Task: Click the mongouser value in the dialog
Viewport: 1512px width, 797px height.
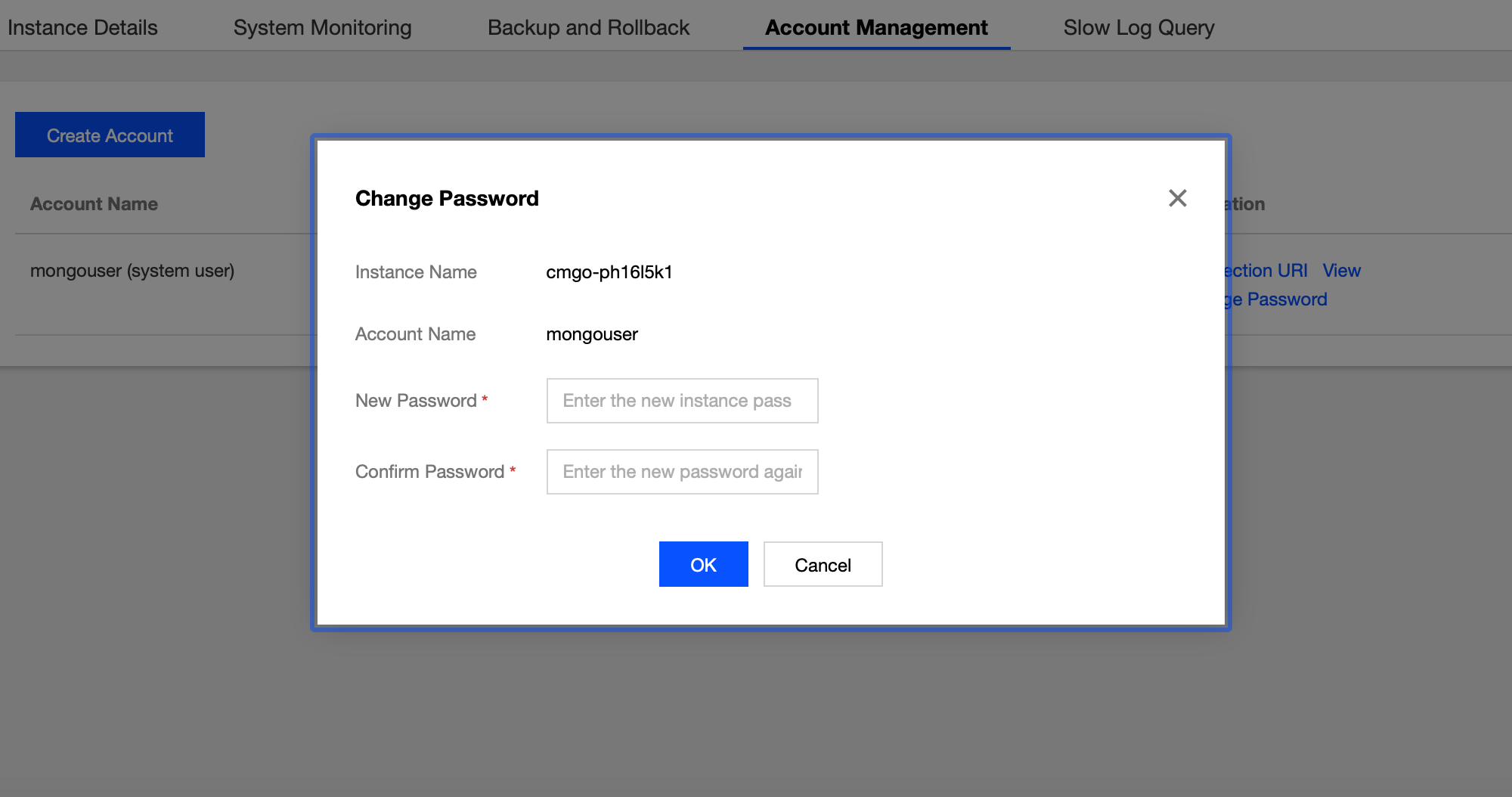Action: tap(592, 334)
